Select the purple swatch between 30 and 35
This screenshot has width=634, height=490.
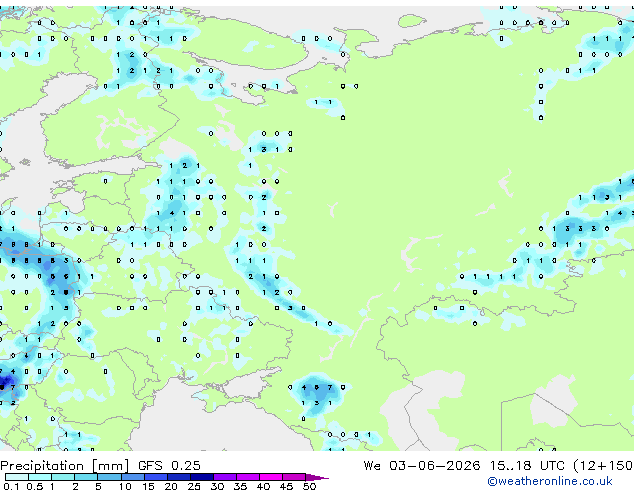point(225,477)
